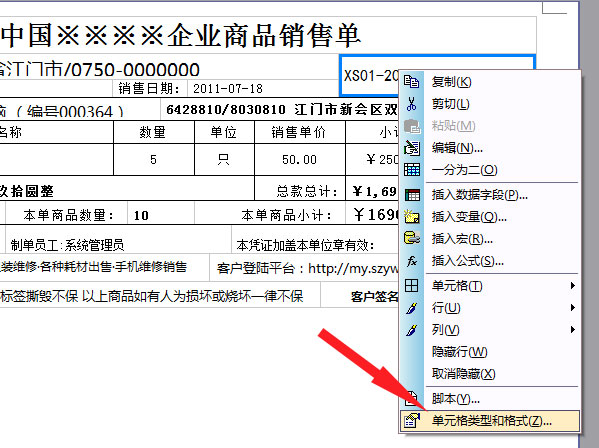This screenshot has width=599, height=448.
Task: Click the insert variable icon
Action: pyautogui.click(x=412, y=217)
